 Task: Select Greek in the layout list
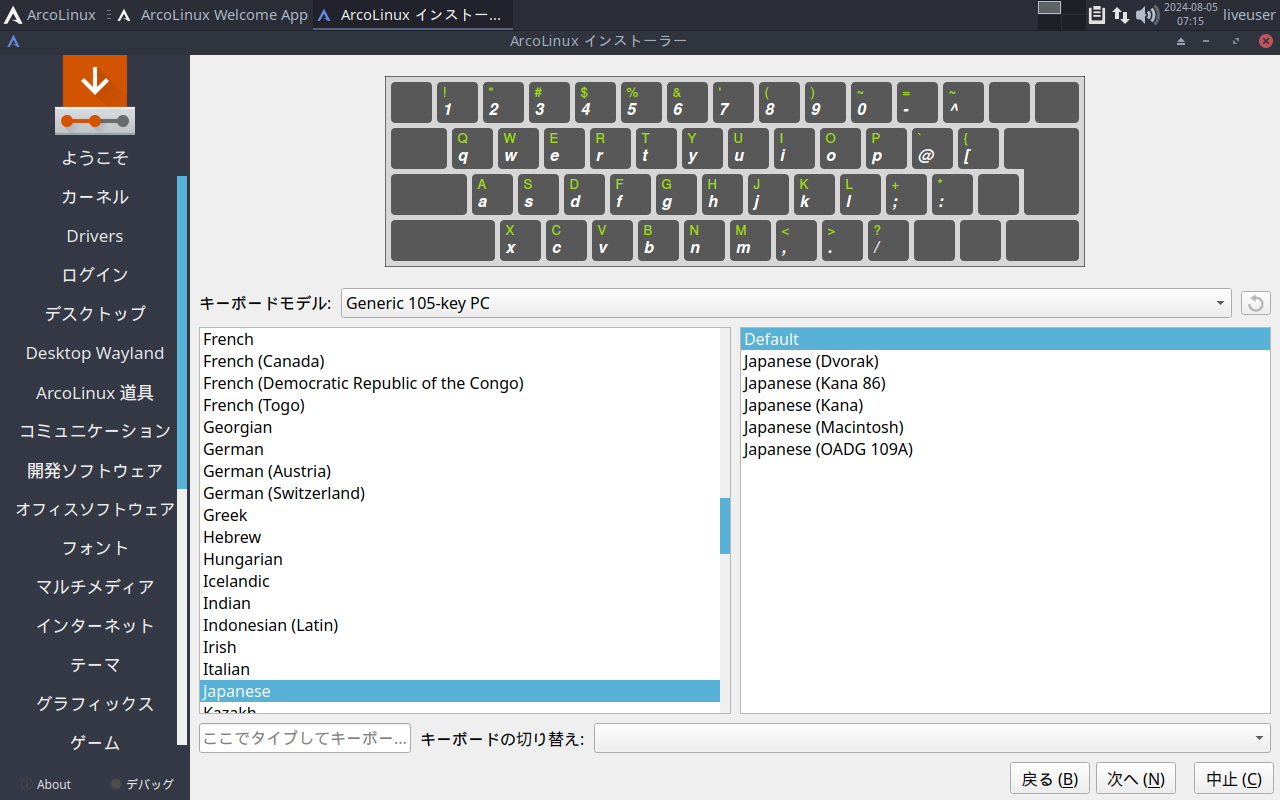click(460, 515)
